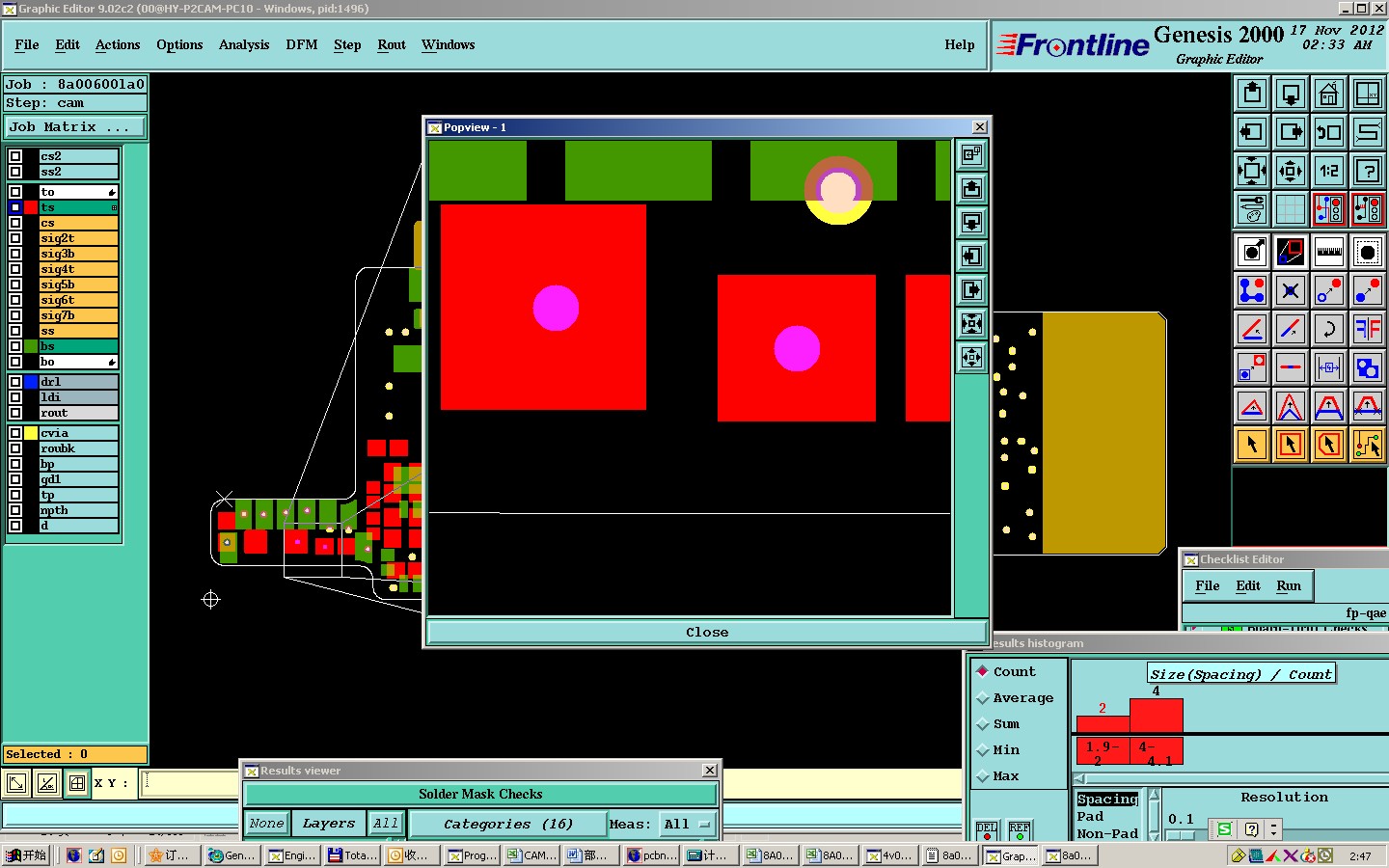
Task: Click the language bar options arrow
Action: pyautogui.click(x=1274, y=829)
